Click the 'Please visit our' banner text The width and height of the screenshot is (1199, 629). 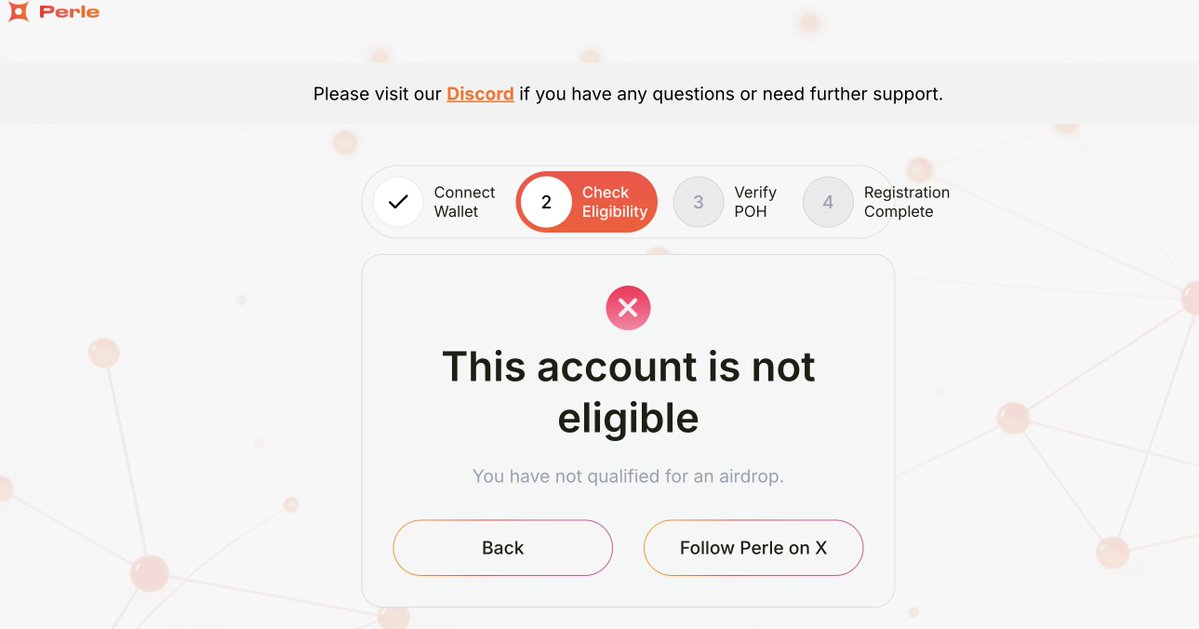tap(377, 94)
